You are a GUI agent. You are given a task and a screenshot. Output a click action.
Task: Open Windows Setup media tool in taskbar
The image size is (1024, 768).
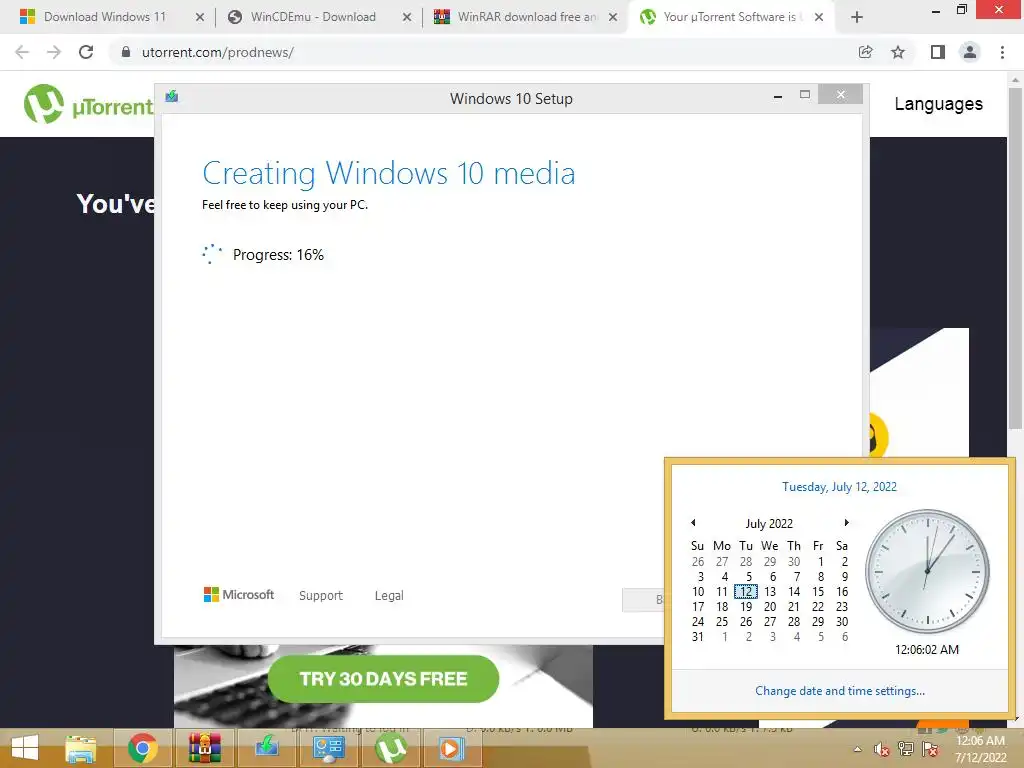266,748
